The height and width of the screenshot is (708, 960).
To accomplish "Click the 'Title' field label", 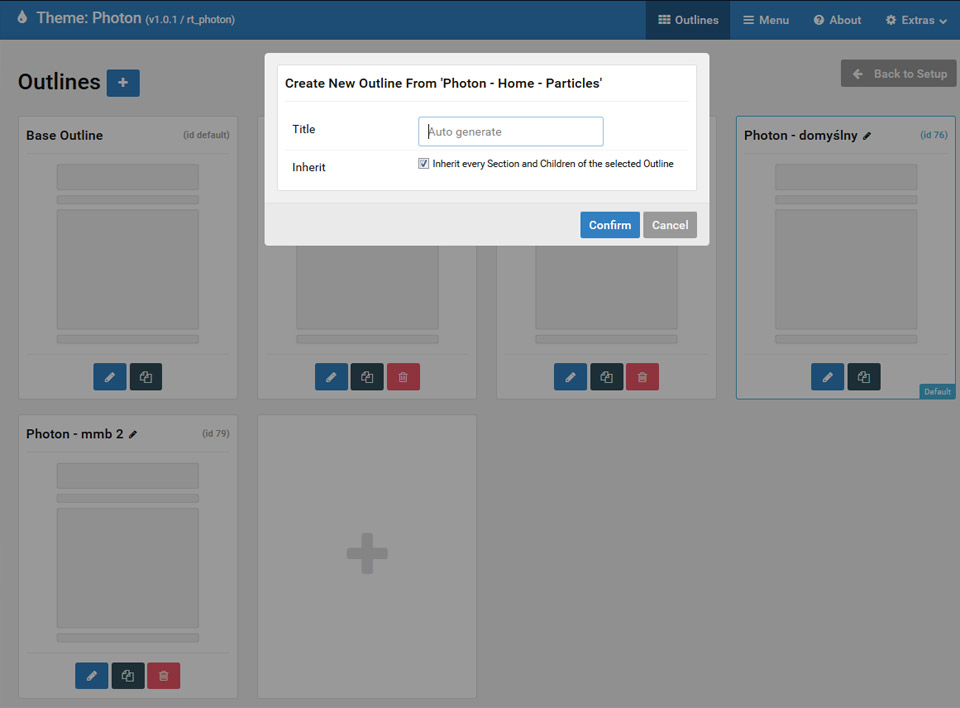I will click(x=304, y=129).
